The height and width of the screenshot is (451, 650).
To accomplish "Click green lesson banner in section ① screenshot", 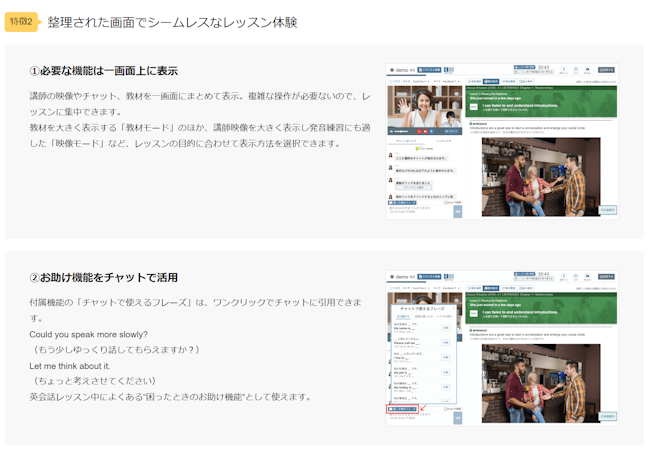I will click(541, 102).
